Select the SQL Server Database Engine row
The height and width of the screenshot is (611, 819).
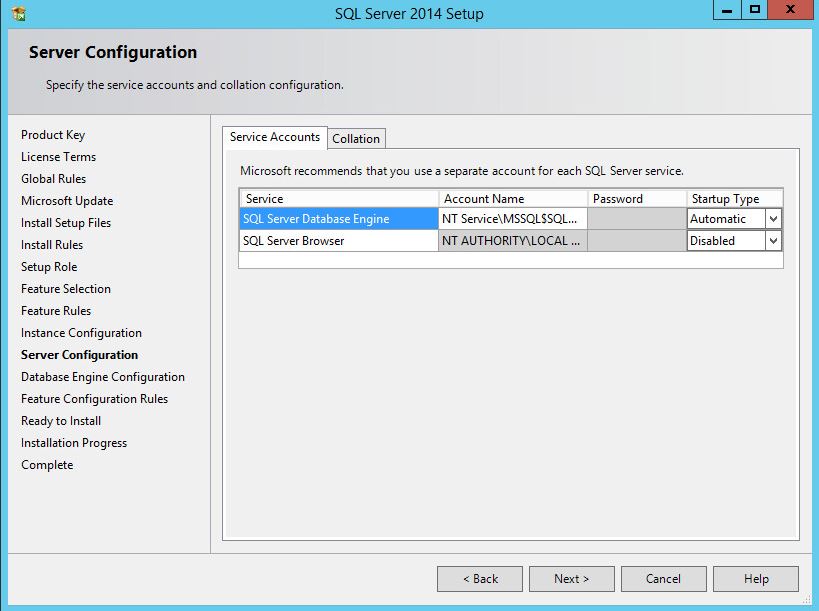tap(339, 219)
